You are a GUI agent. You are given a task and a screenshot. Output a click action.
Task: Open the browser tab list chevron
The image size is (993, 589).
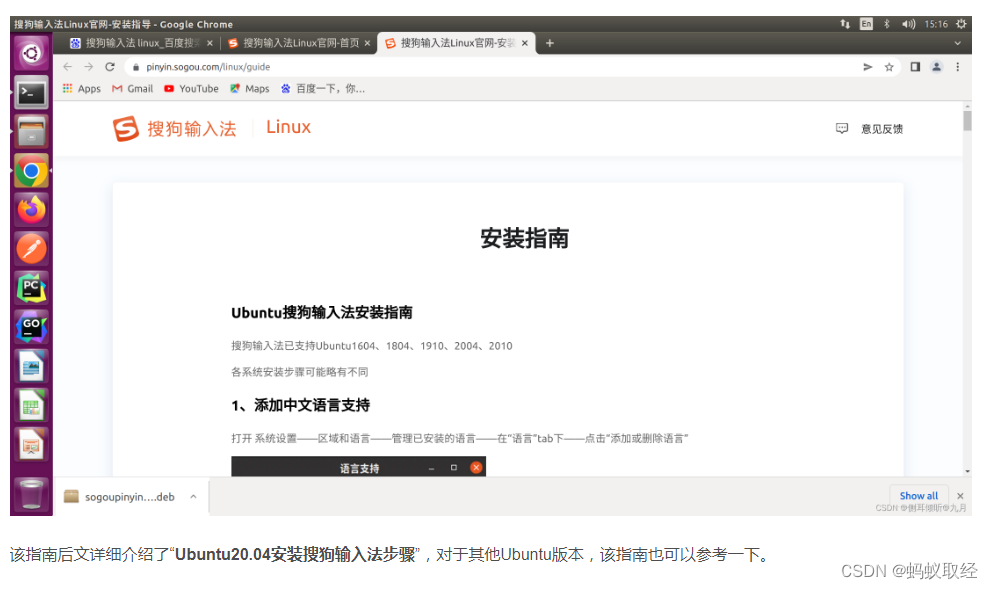click(957, 43)
